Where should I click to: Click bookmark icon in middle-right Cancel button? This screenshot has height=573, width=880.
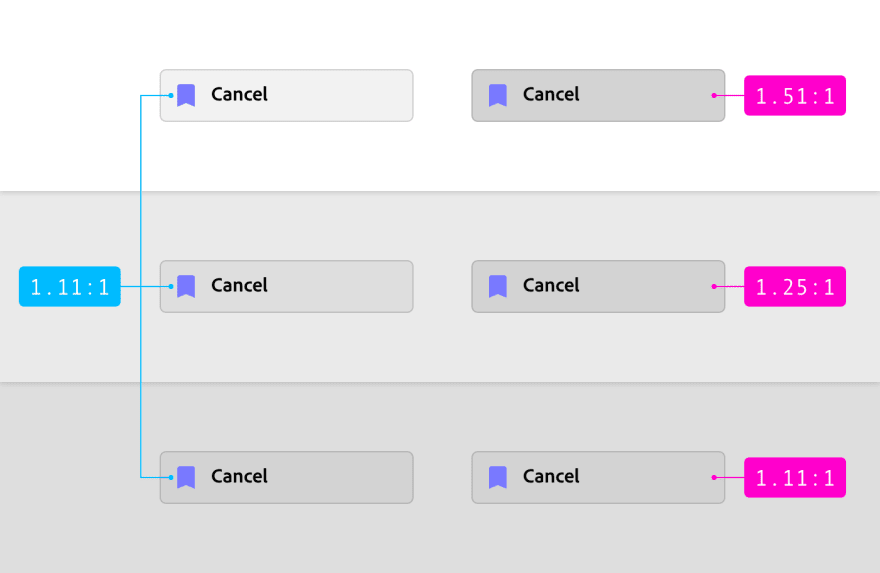[x=498, y=286]
